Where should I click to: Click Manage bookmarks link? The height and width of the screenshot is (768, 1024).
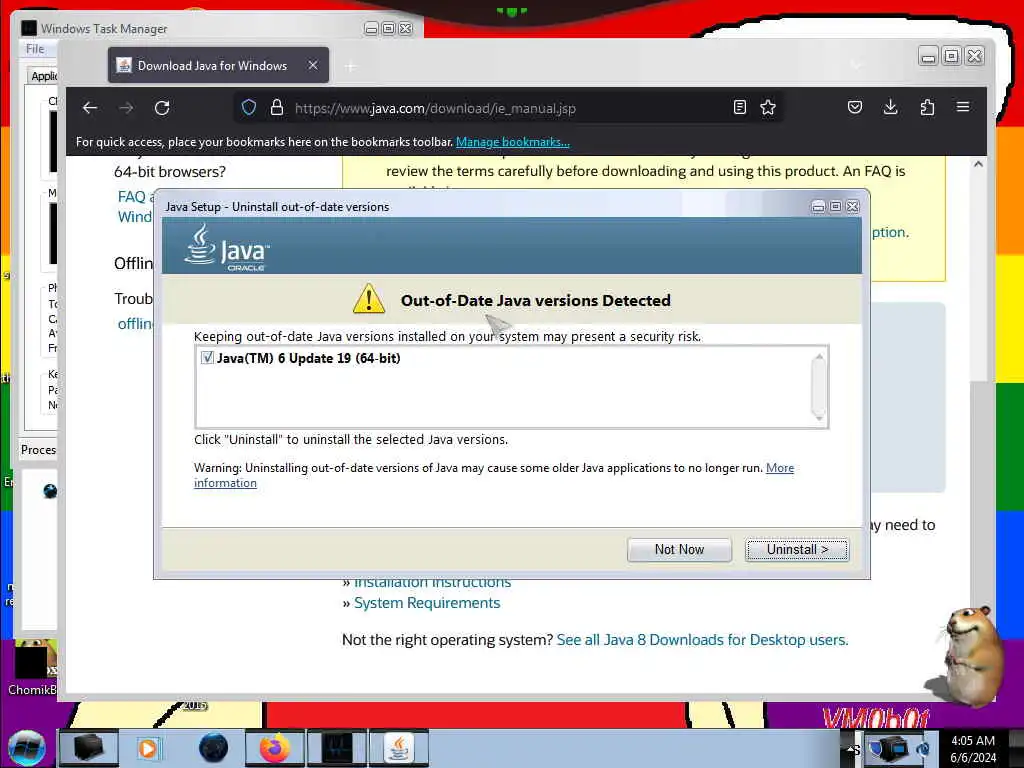[513, 142]
